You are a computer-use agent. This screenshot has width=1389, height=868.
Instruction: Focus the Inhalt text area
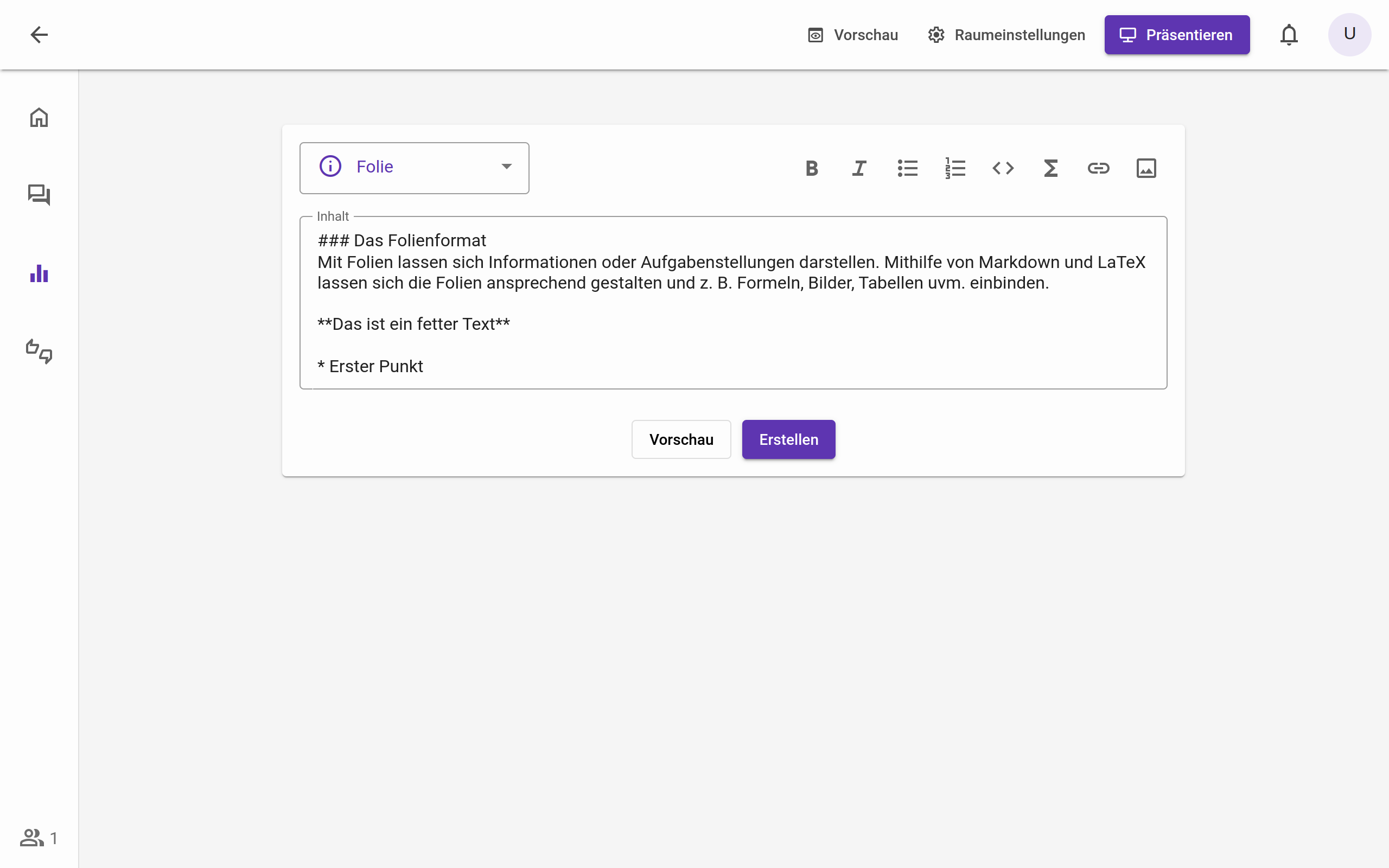733,303
